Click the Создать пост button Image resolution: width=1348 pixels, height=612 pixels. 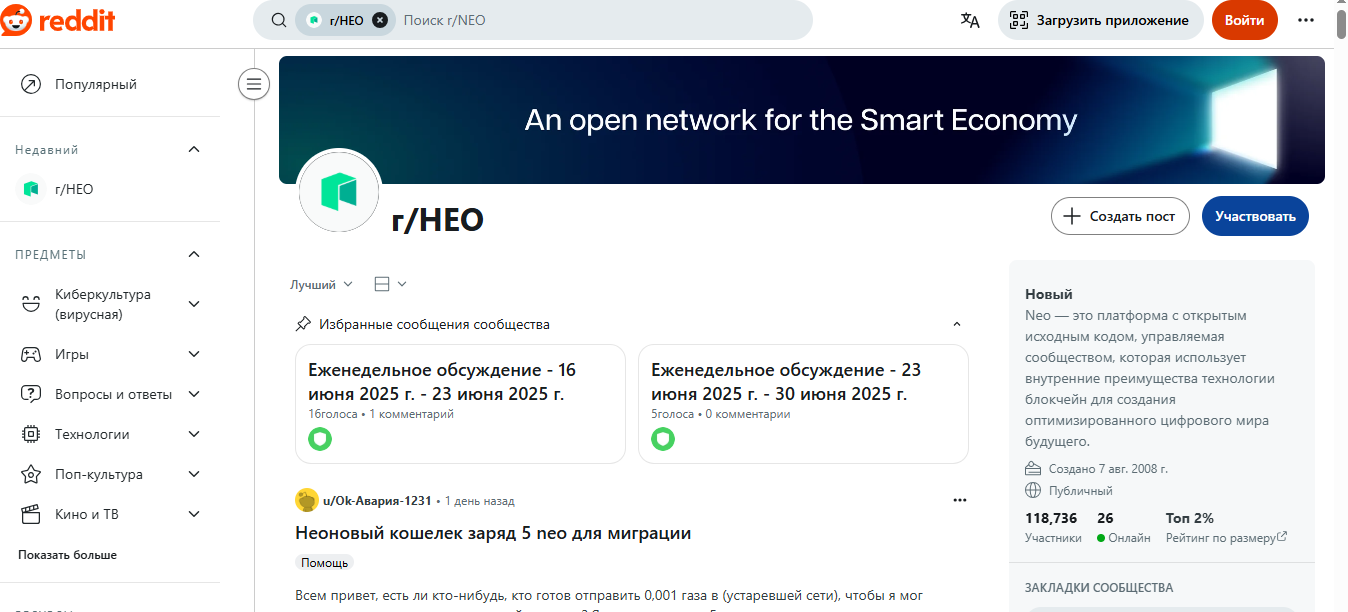click(x=1120, y=216)
